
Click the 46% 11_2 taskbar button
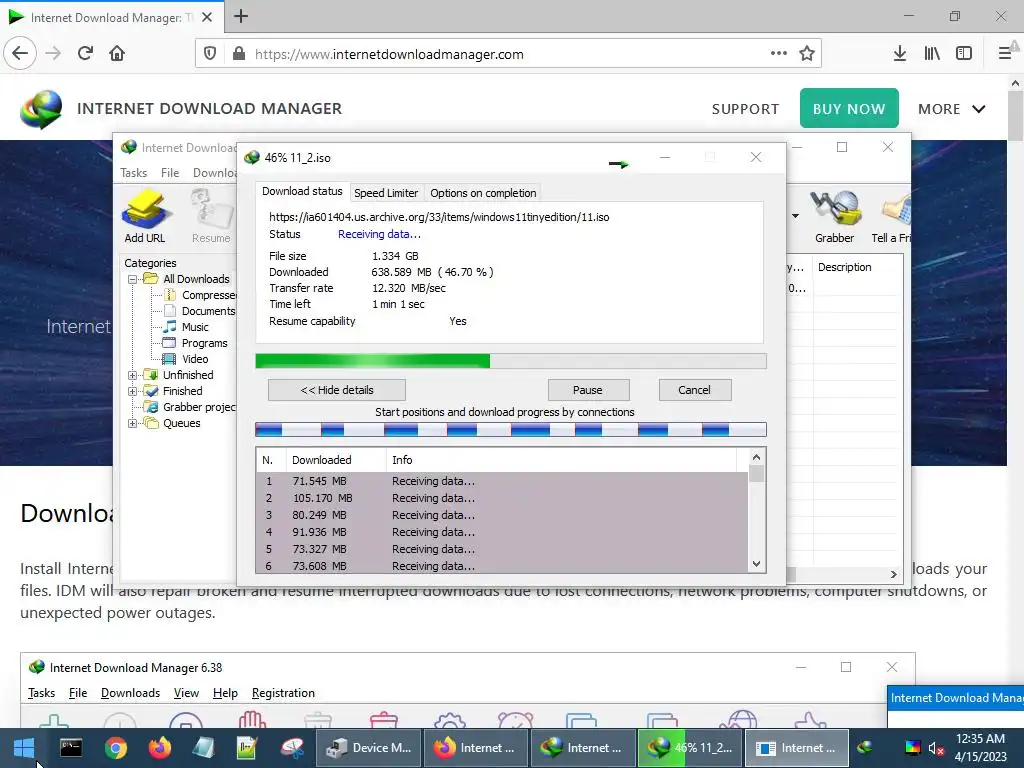689,748
